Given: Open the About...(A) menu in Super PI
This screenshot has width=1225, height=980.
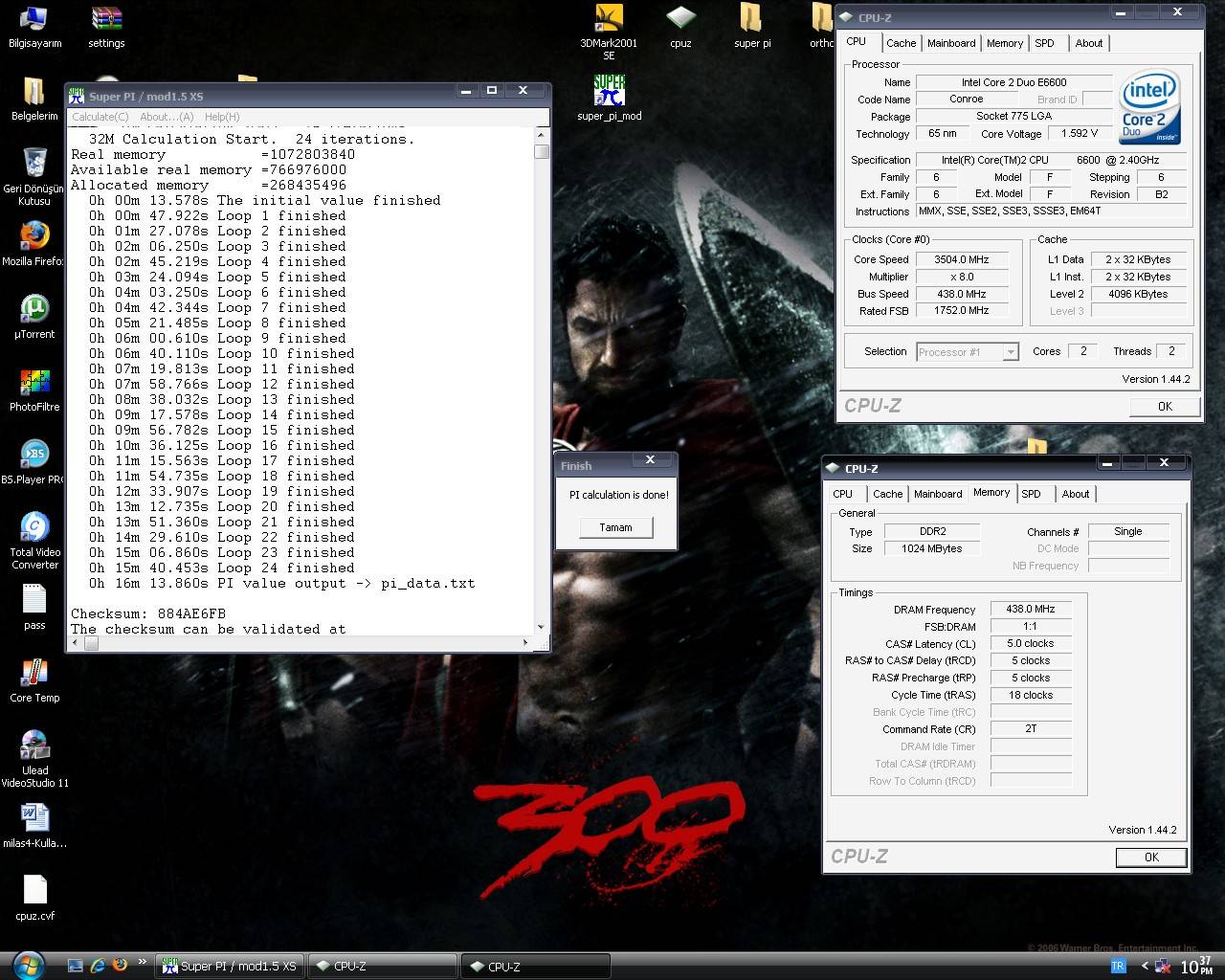Looking at the screenshot, I should [x=167, y=117].
